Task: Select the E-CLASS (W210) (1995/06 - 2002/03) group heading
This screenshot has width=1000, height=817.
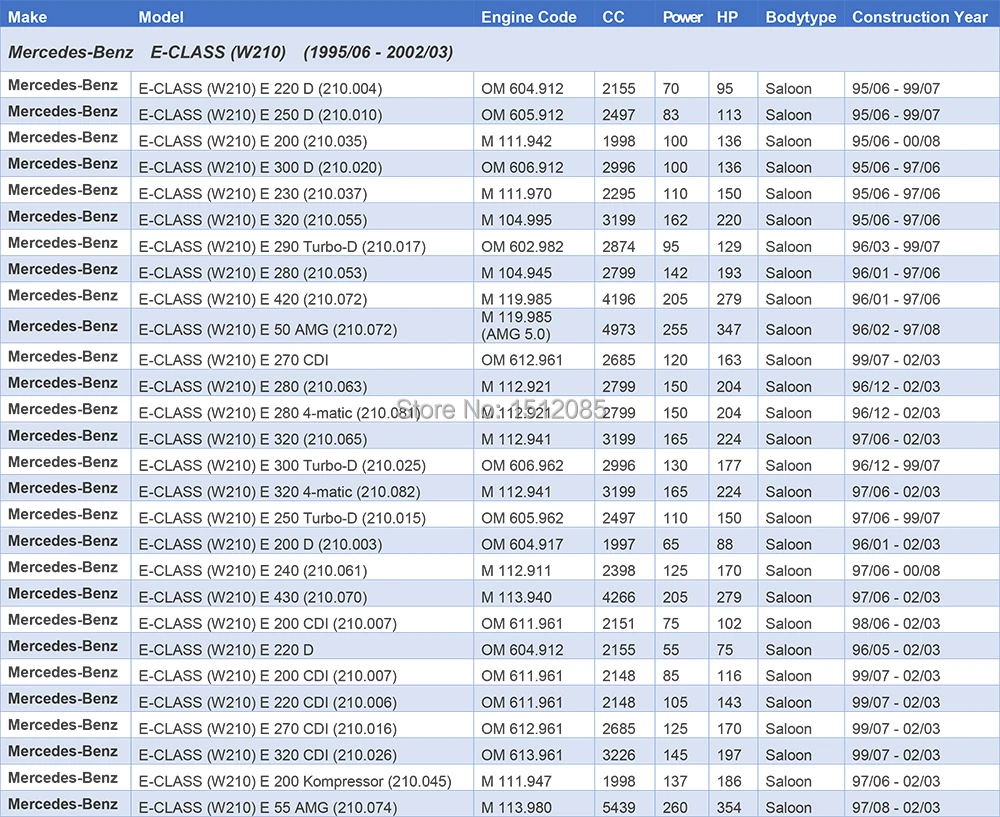Action: pyautogui.click(x=230, y=52)
